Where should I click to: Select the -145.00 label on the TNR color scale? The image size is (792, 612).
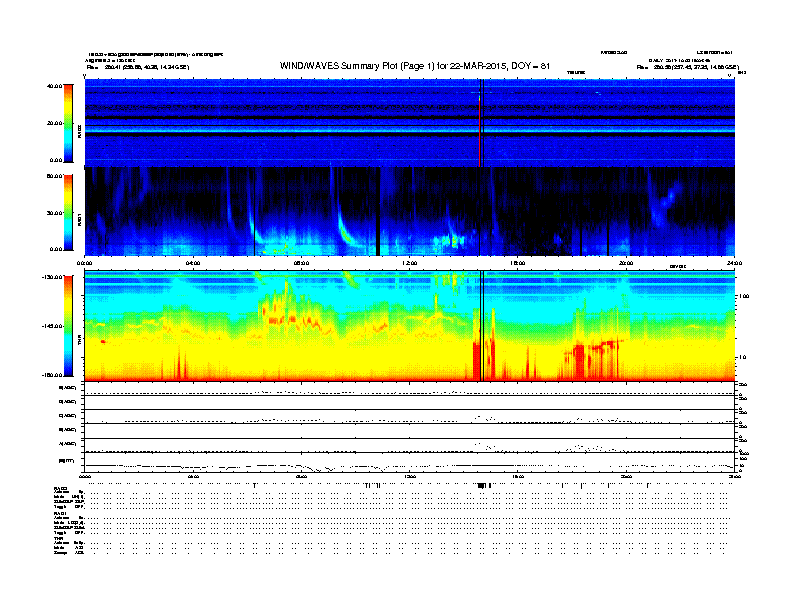coord(52,326)
